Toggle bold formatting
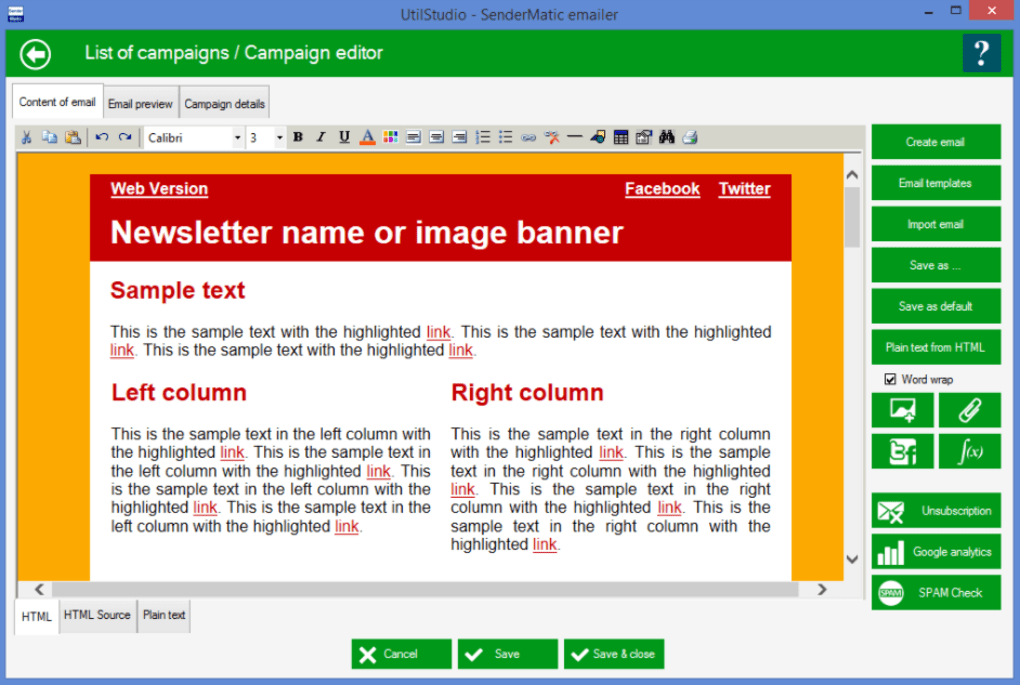This screenshot has height=685, width=1020. pos(298,138)
